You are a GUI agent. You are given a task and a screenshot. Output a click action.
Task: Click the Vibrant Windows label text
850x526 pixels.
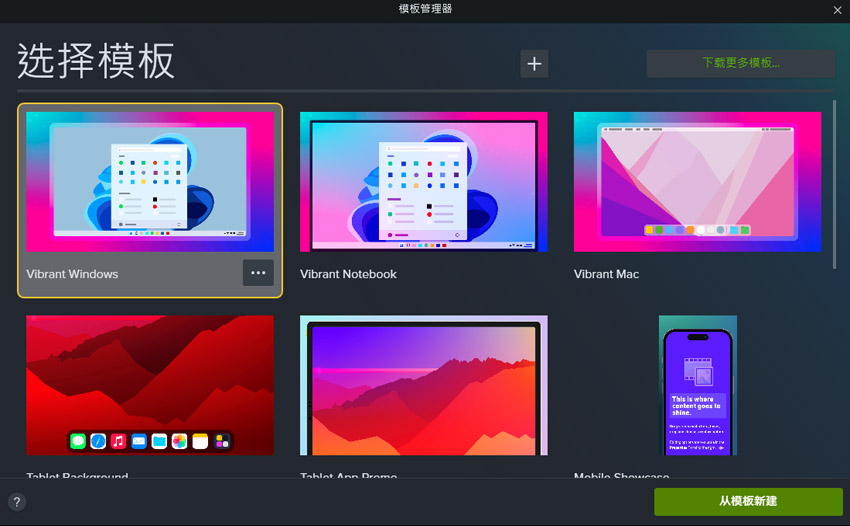72,274
